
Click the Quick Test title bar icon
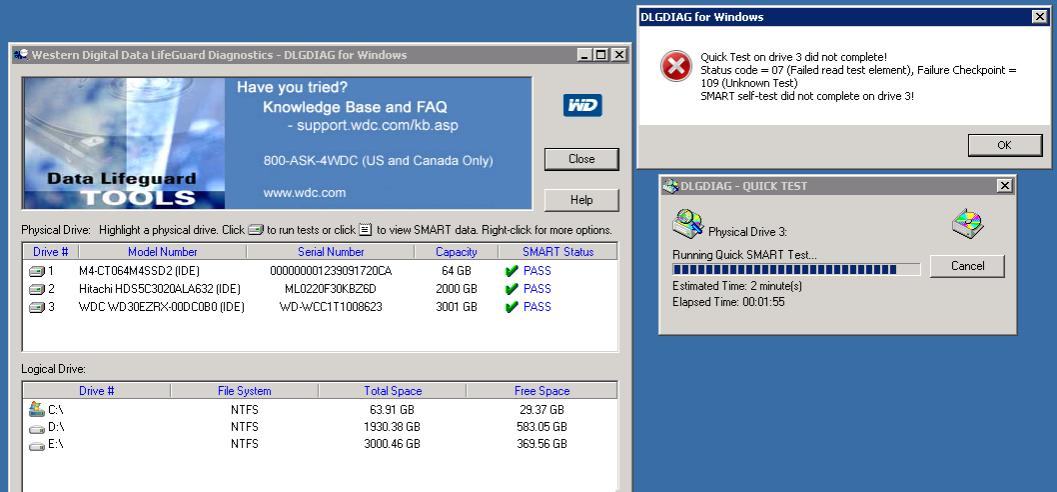(670, 186)
